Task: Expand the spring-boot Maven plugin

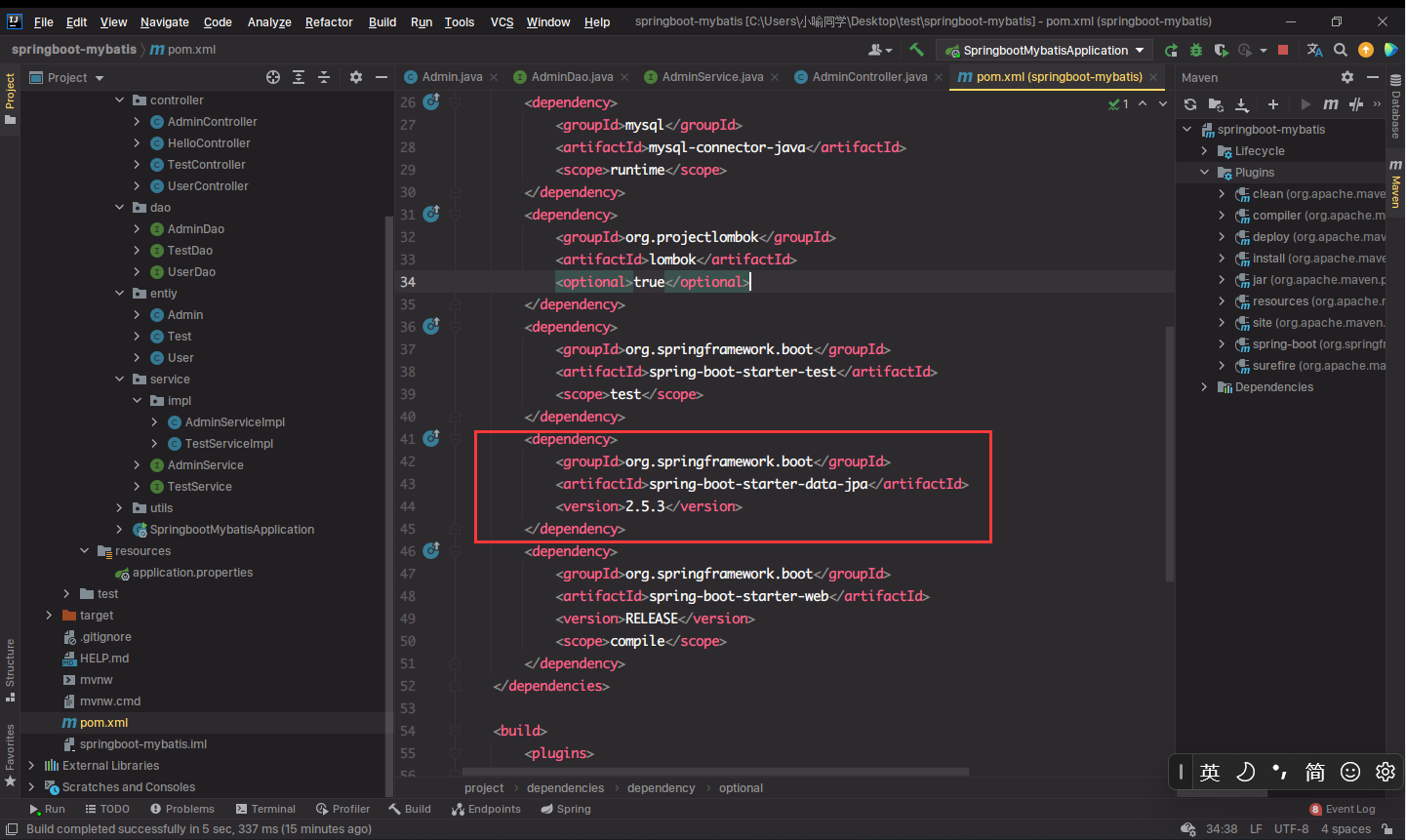Action: (x=1222, y=343)
